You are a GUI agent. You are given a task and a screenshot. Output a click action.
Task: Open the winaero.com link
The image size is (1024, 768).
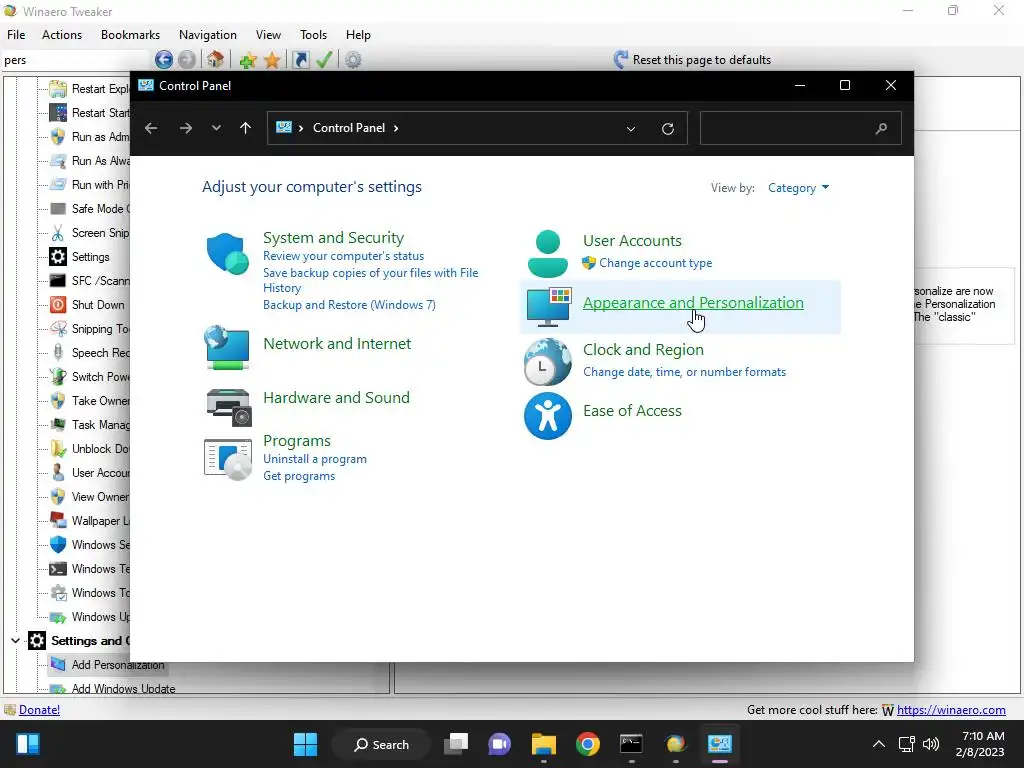coord(951,710)
